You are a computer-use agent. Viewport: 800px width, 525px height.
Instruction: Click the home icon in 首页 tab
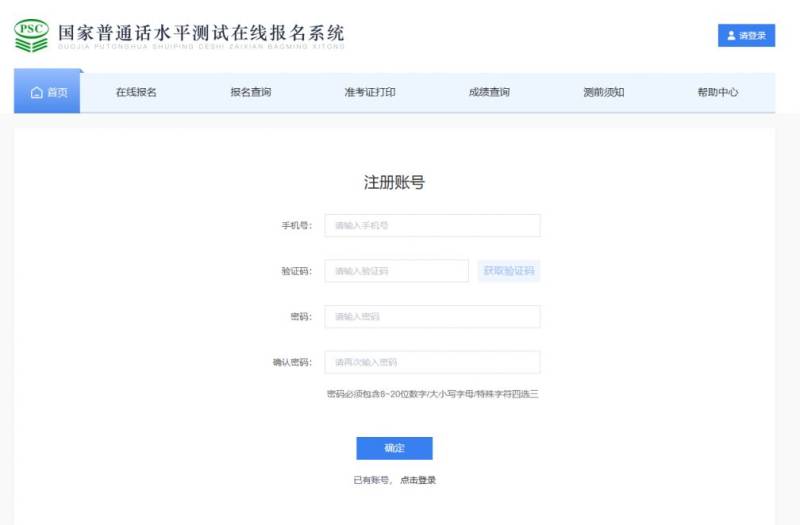(37, 93)
